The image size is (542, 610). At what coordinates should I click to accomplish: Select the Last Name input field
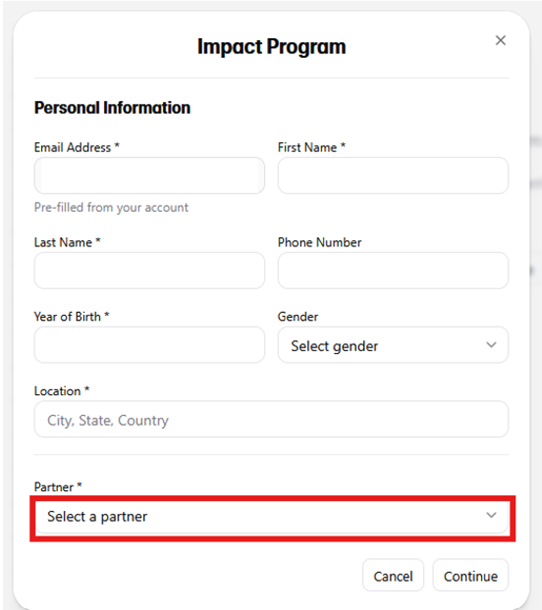[x=149, y=270]
